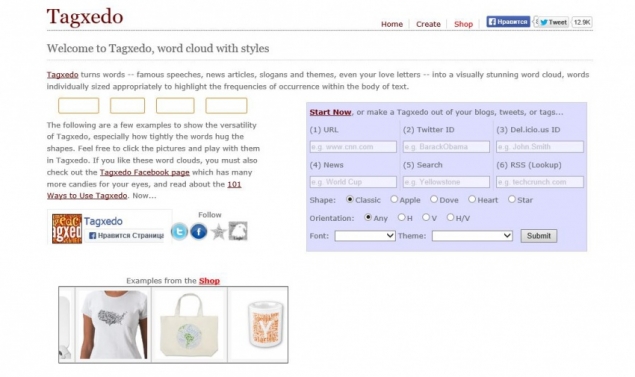This screenshot has width=635, height=377.
Task: Select the Apple shape option
Action: (394, 199)
